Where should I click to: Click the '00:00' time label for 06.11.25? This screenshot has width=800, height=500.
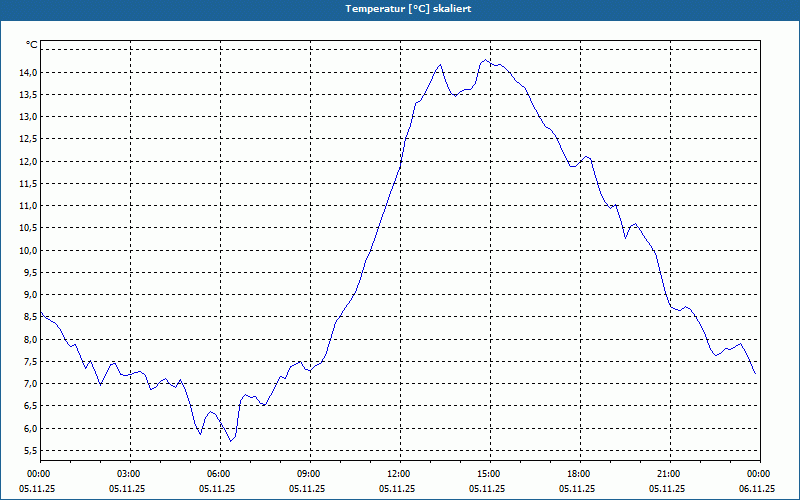click(757, 474)
